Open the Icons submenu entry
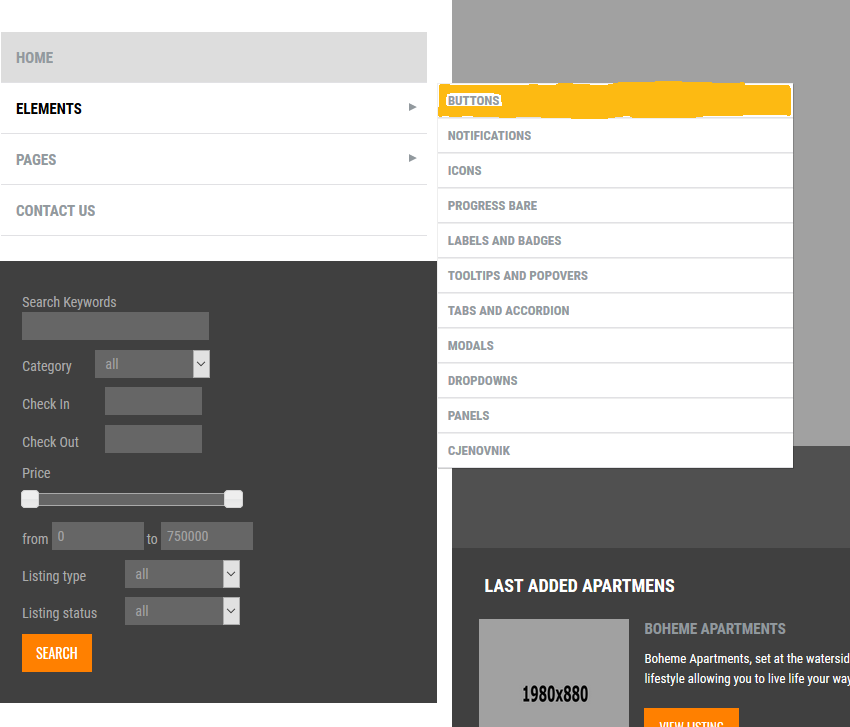850x727 pixels. 465,171
